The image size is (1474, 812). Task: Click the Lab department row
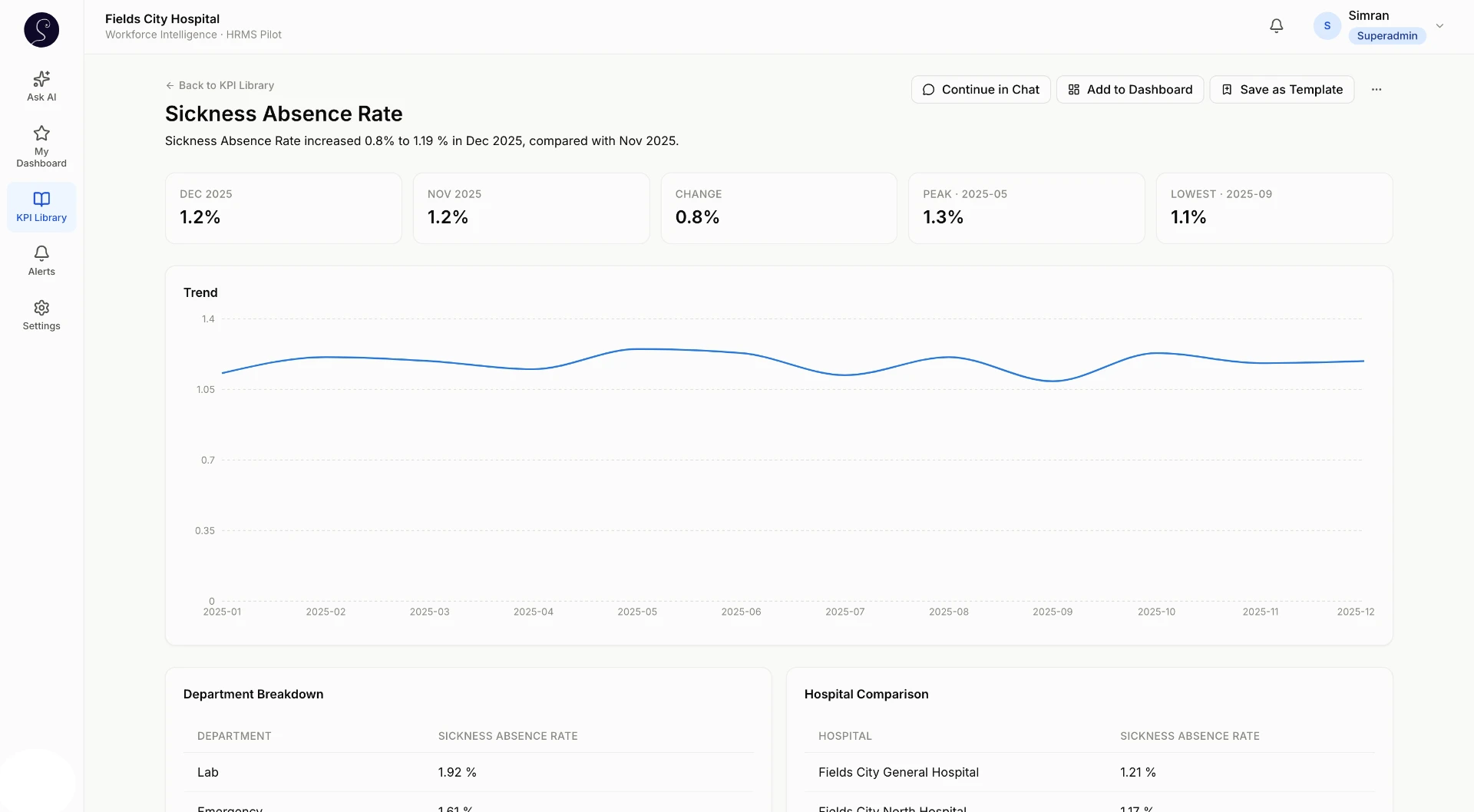coord(468,772)
